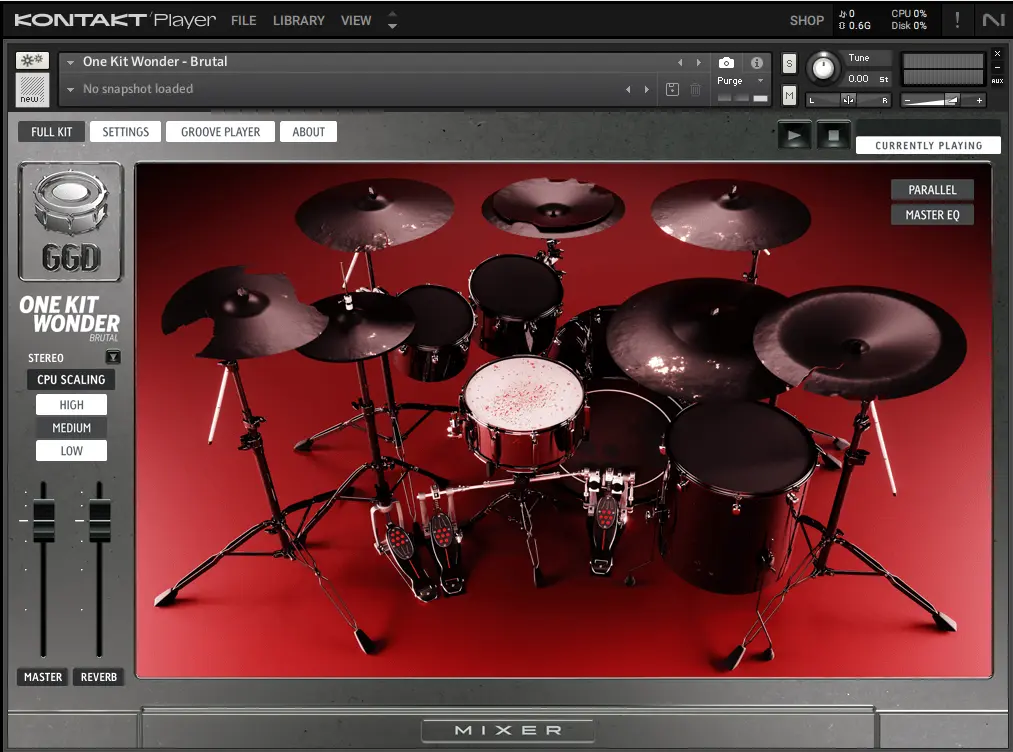Click the top-left crash cymbal
1013x752 pixels.
pos(374,213)
